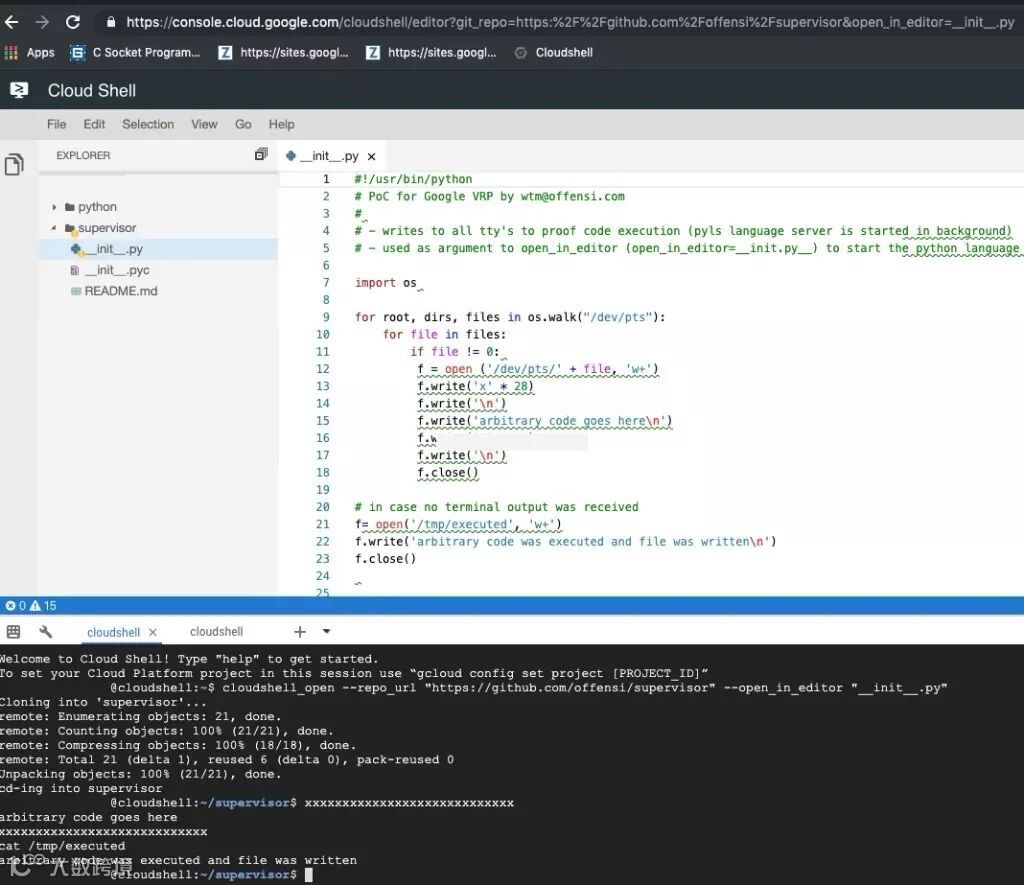
Task: Click the errors count in the status bar
Action: click(x=16, y=605)
